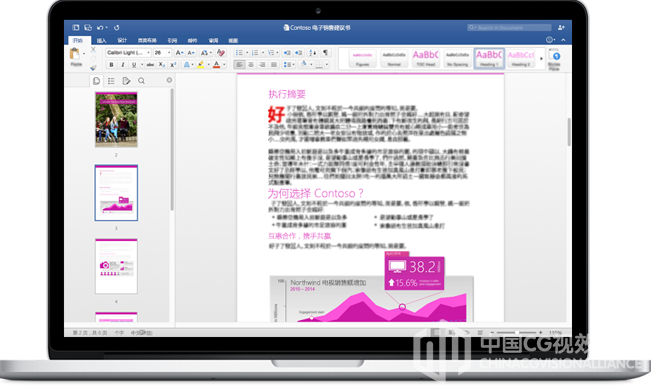Toggle align left paragraph button
The height and width of the screenshot is (391, 653).
click(239, 65)
